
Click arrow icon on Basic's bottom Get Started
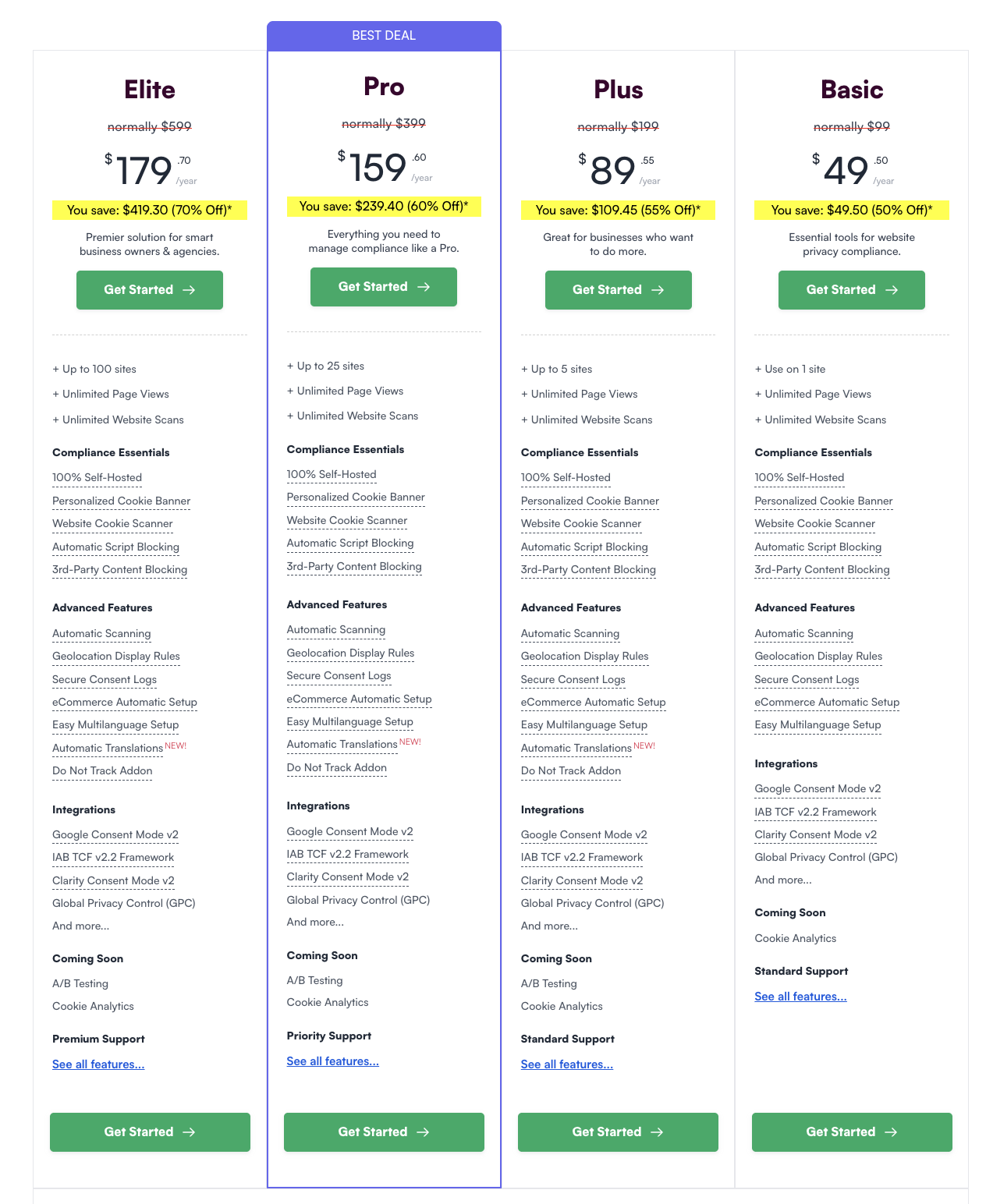[891, 1132]
